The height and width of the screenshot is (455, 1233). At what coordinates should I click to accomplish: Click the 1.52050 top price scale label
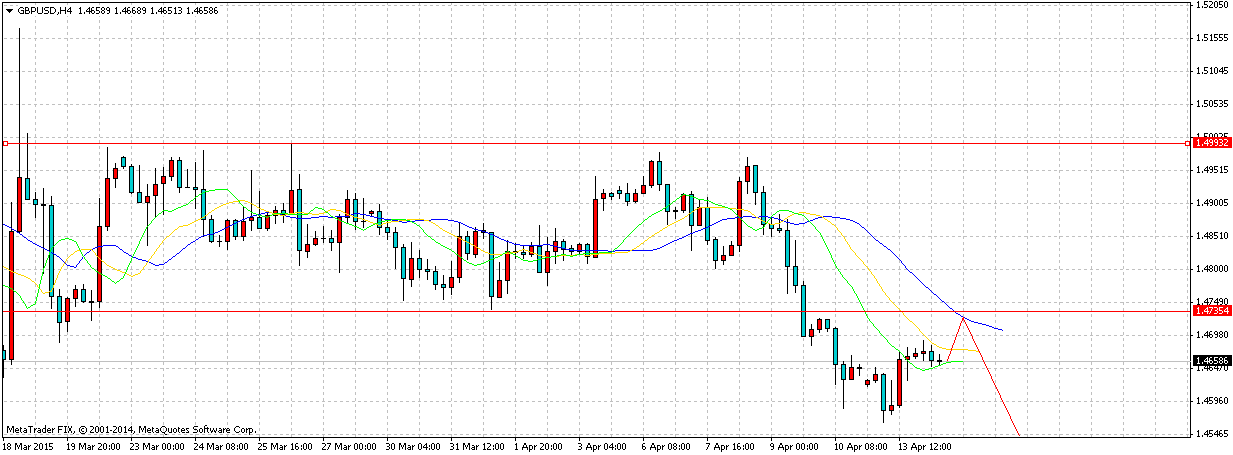(1212, 5)
